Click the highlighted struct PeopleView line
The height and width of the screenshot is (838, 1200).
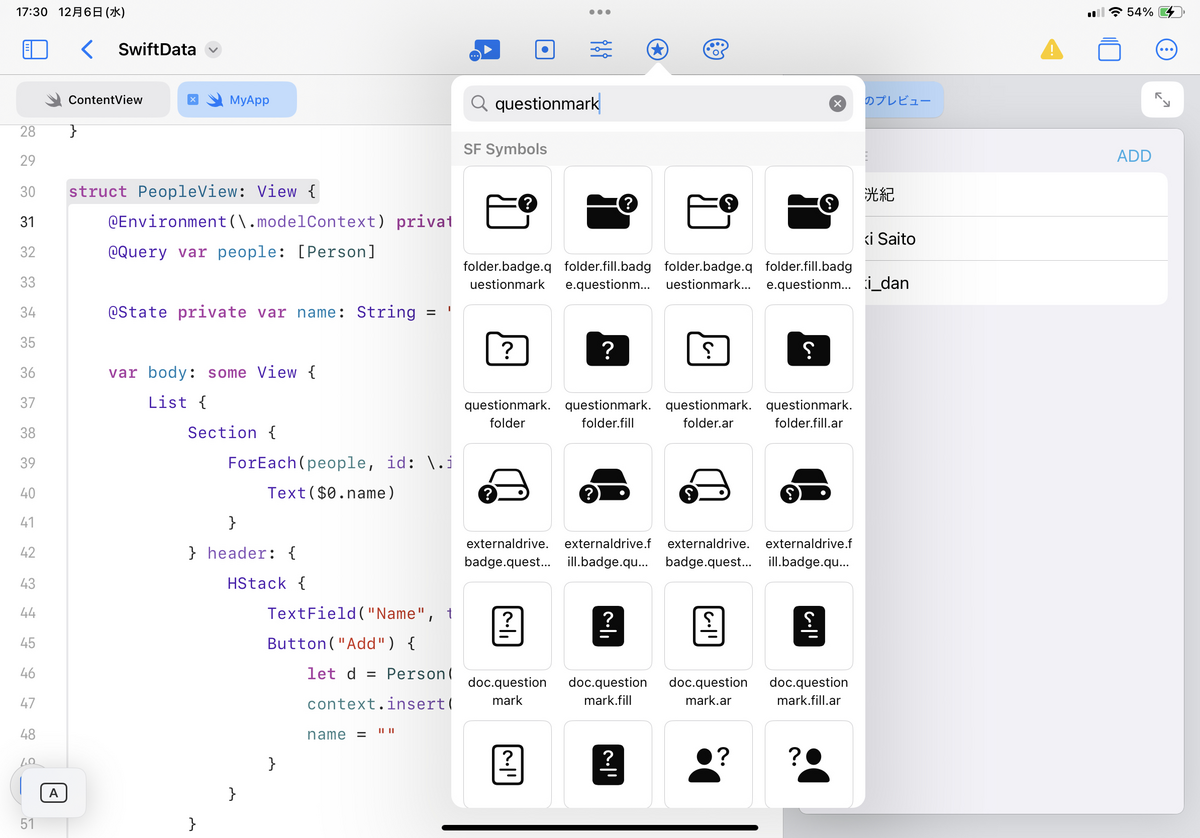point(193,191)
